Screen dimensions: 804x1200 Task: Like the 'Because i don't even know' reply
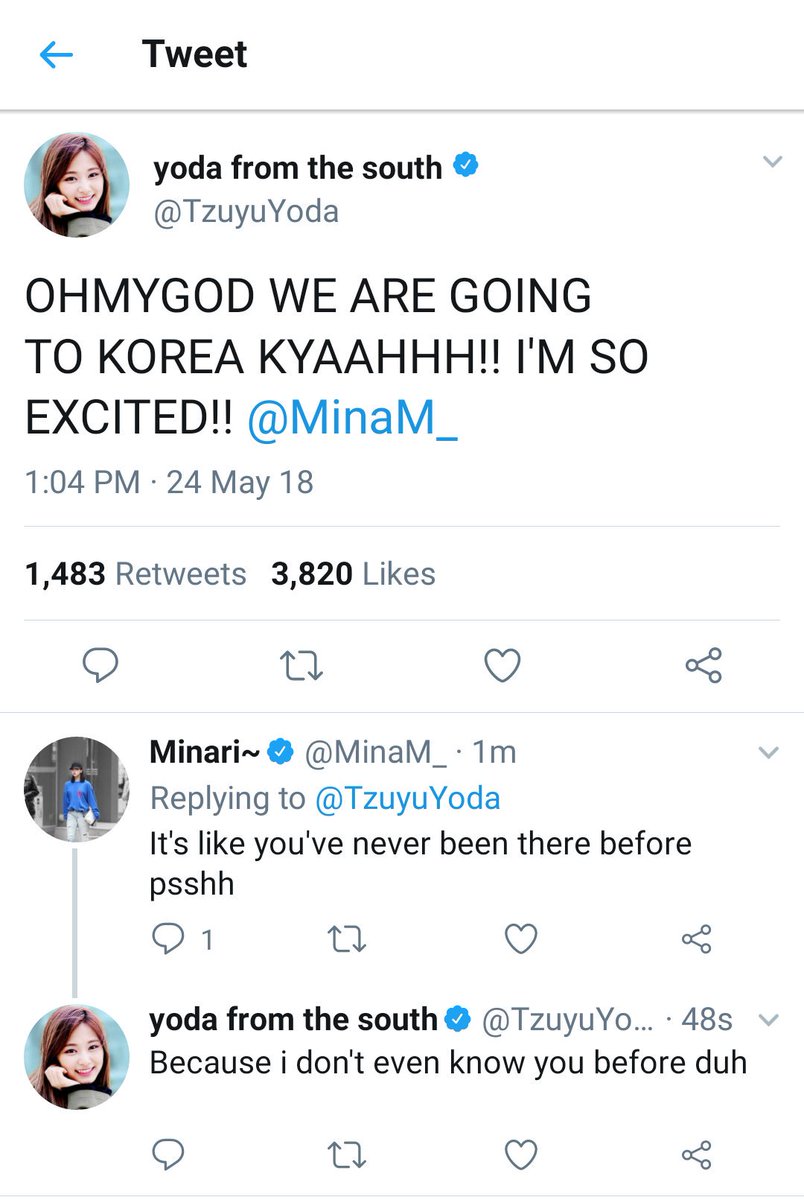click(520, 1155)
